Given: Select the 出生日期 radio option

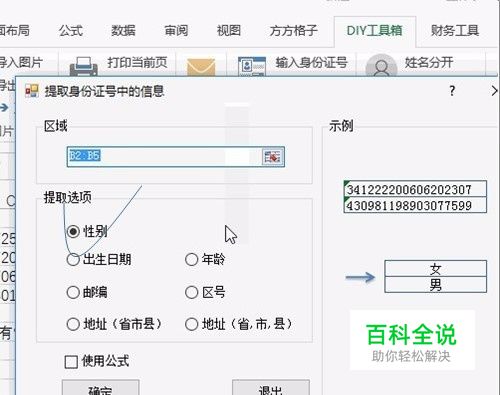Looking at the screenshot, I should point(73,259).
